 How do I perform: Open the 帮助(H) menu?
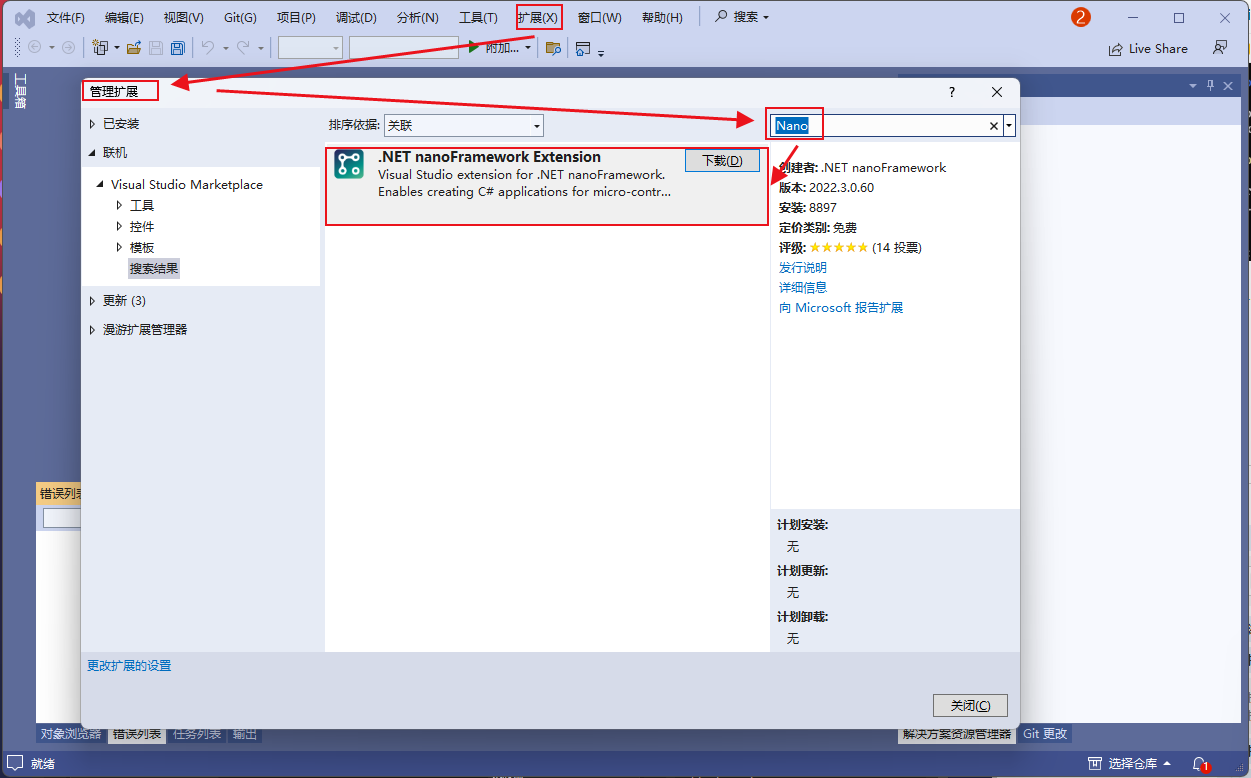(662, 18)
